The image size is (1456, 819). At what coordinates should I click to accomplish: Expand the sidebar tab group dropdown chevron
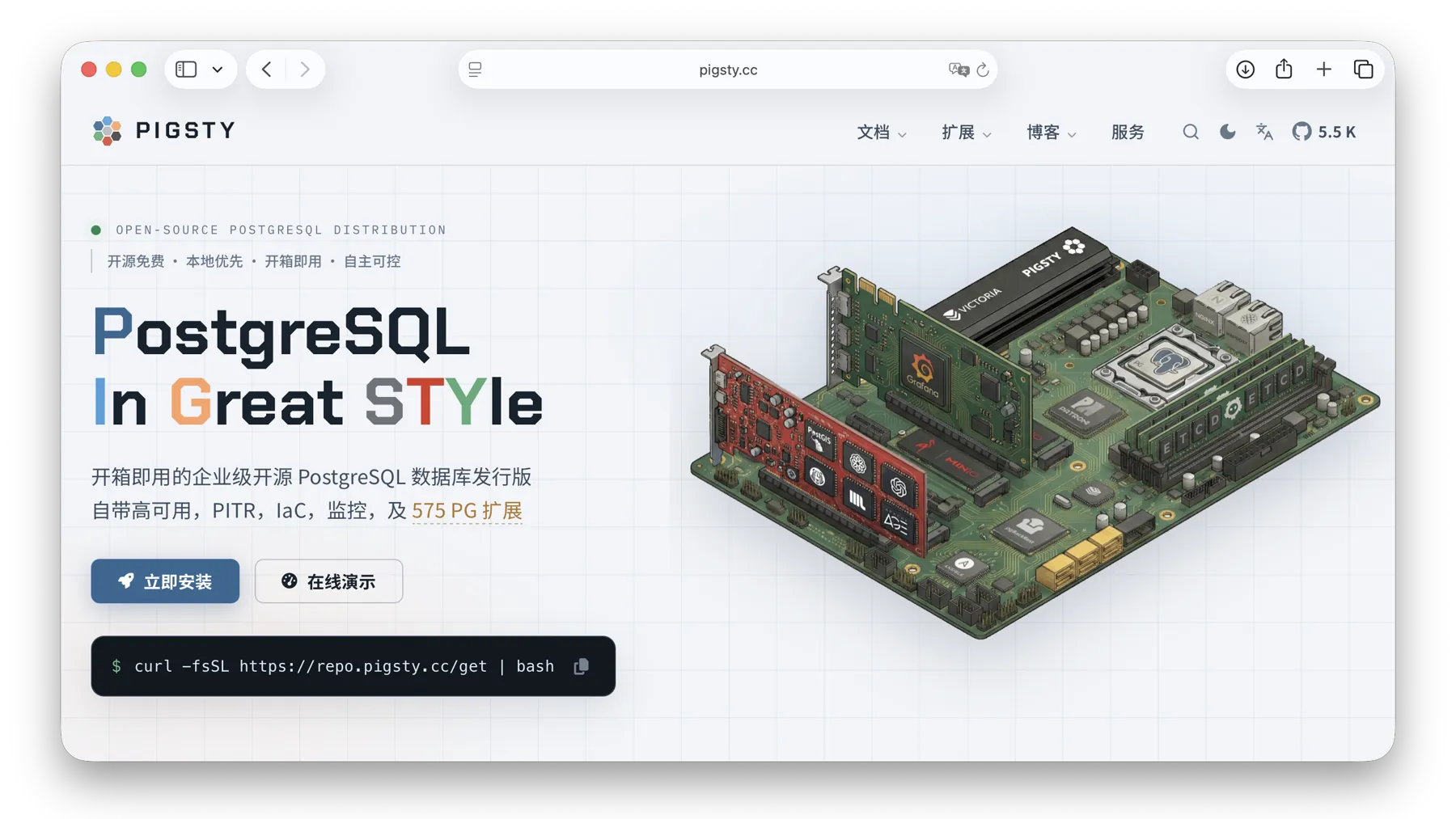[218, 70]
